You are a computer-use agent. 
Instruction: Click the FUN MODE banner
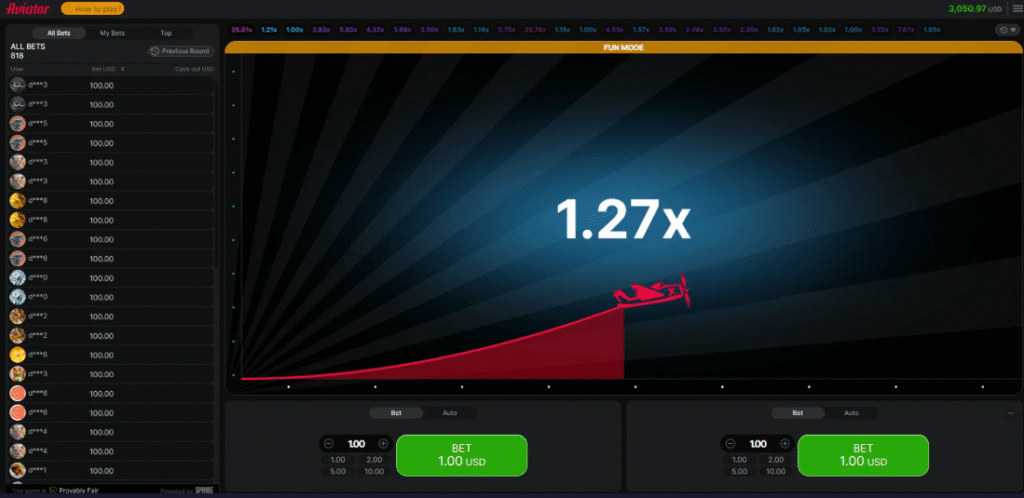624,48
